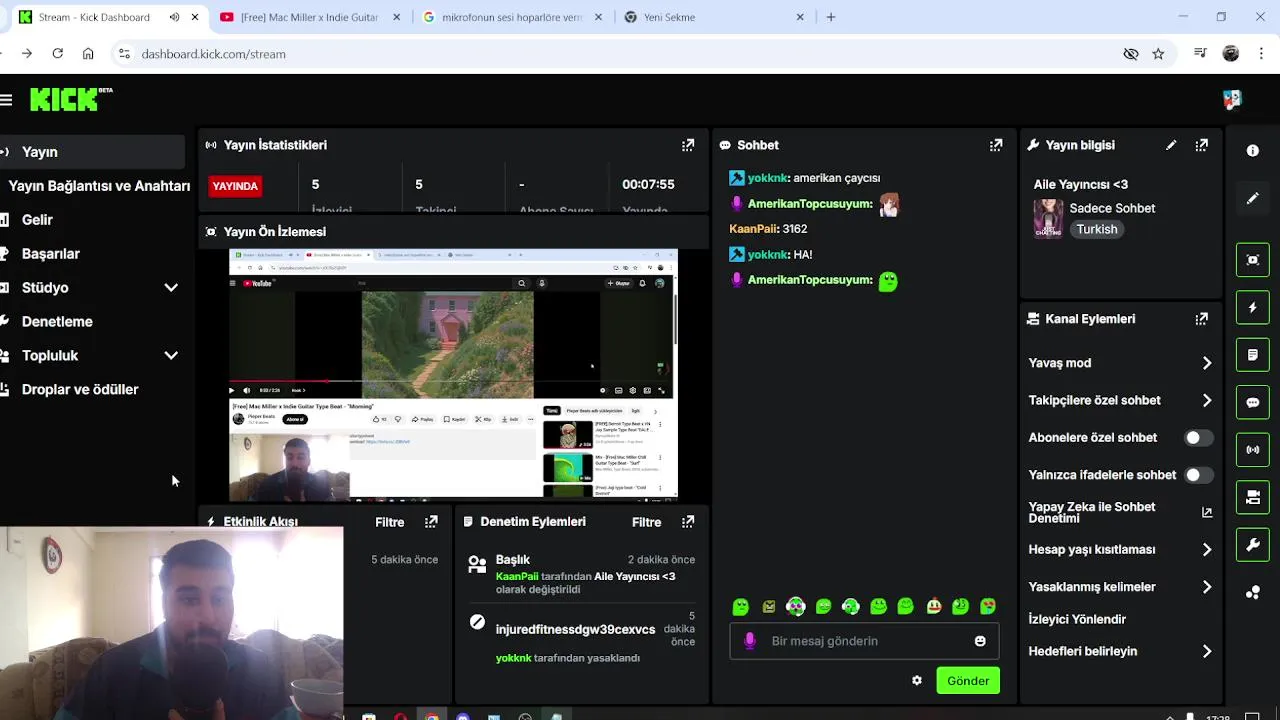Screen dimensions: 1280x720
Task: Open Yasaklanmış kelimeler settings
Action: [1120, 587]
